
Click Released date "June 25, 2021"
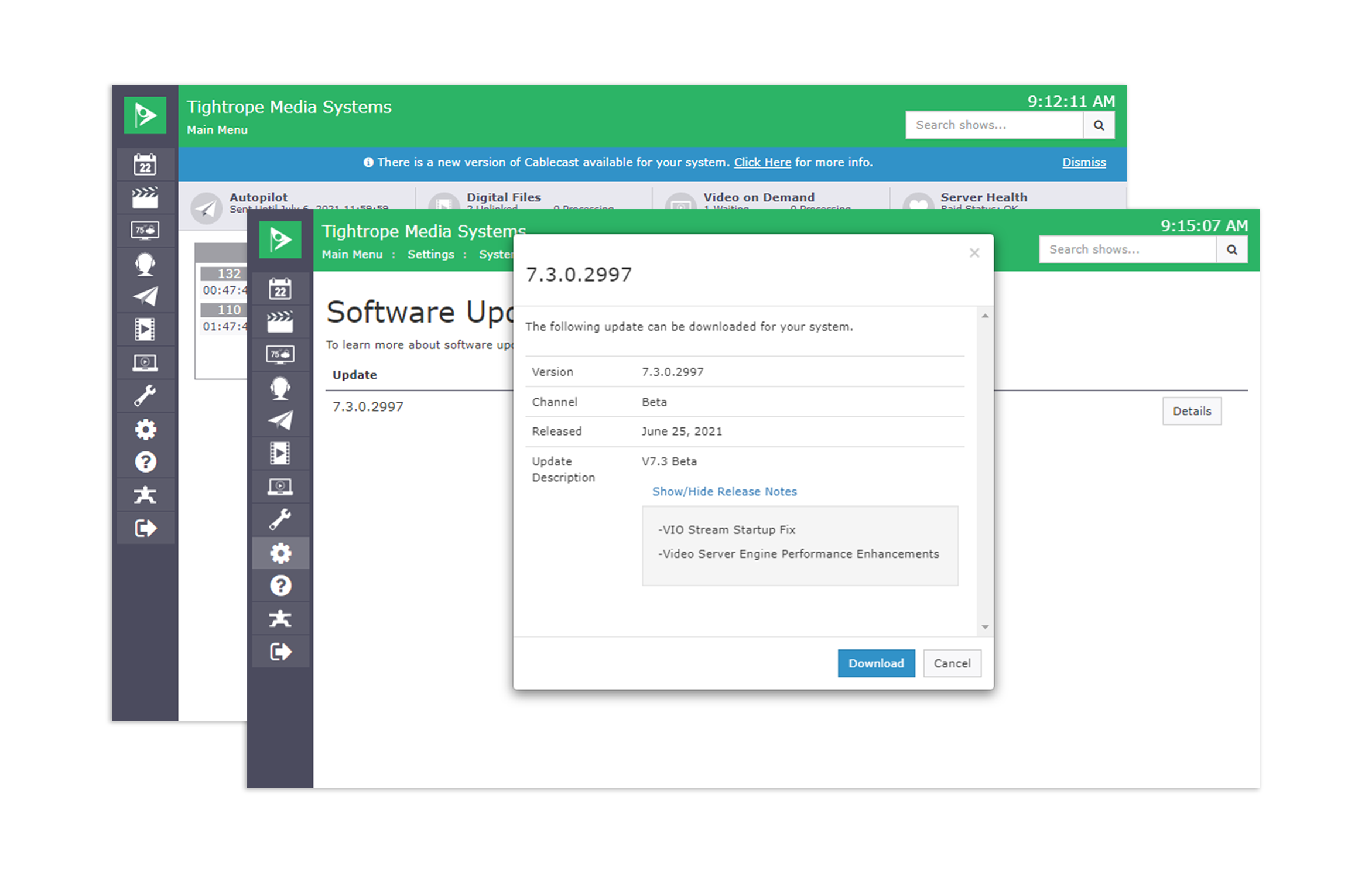[x=682, y=432]
